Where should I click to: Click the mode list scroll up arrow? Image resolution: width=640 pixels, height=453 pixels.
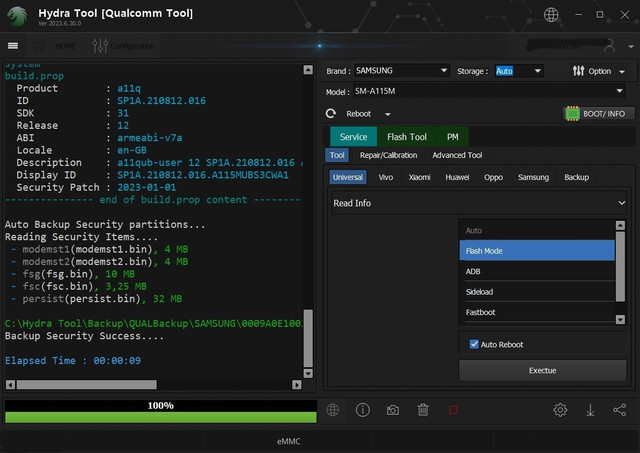click(620, 225)
